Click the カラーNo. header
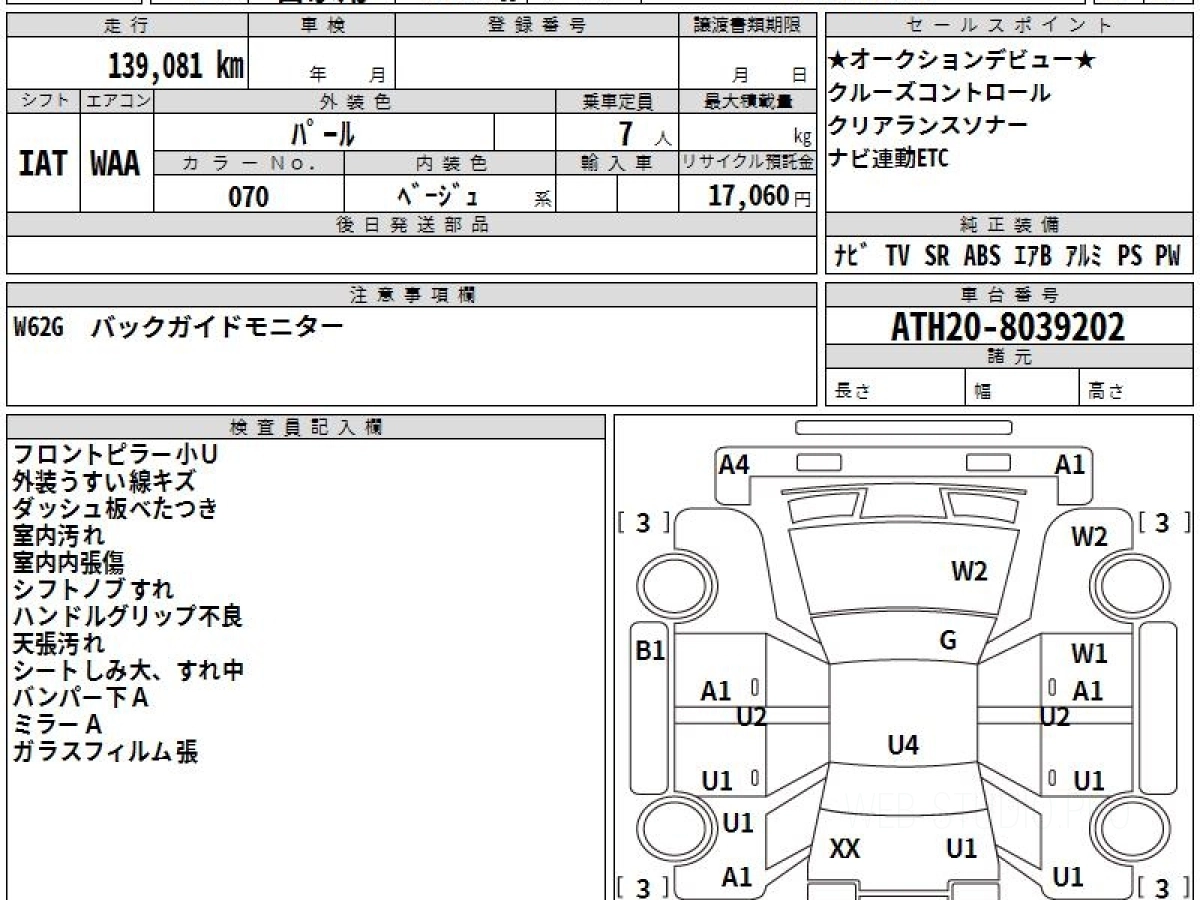This screenshot has height=900, width=1200. coord(249,163)
